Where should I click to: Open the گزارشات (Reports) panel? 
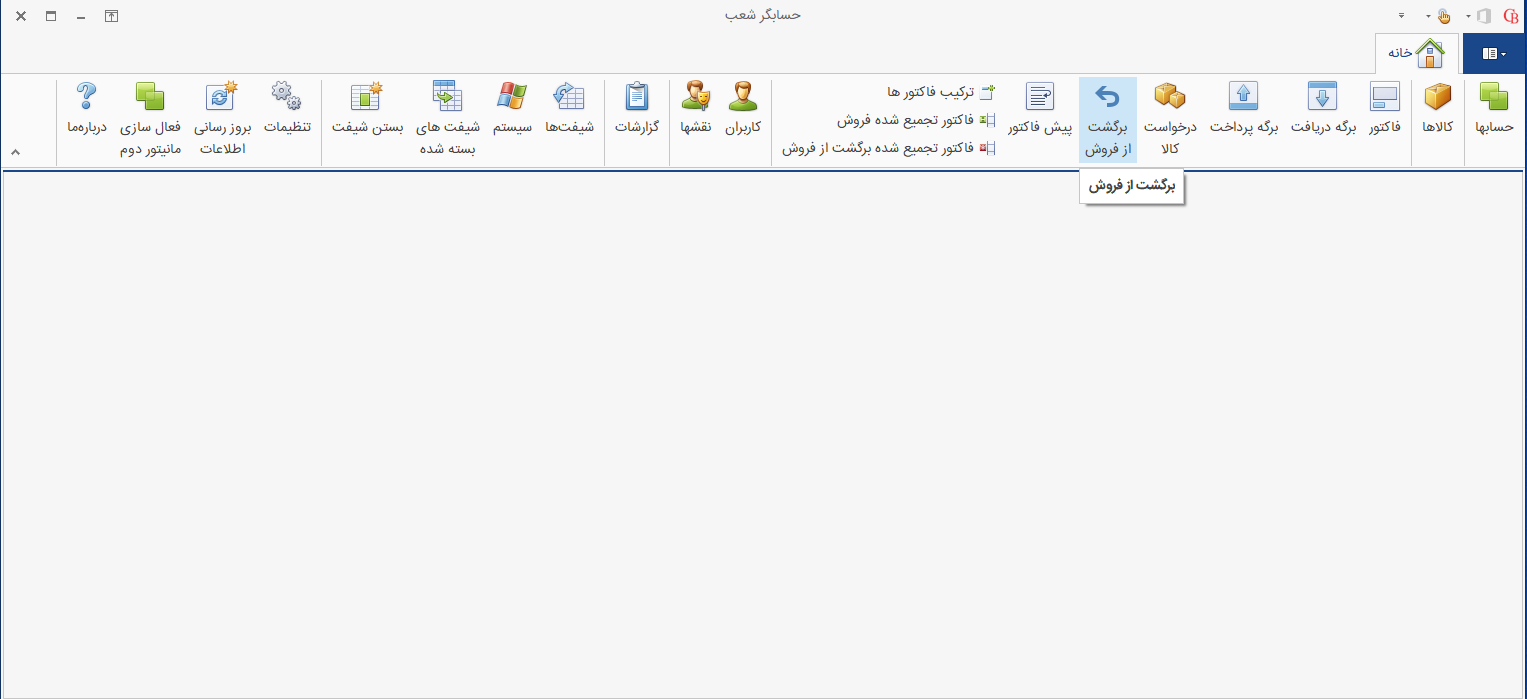click(x=637, y=118)
